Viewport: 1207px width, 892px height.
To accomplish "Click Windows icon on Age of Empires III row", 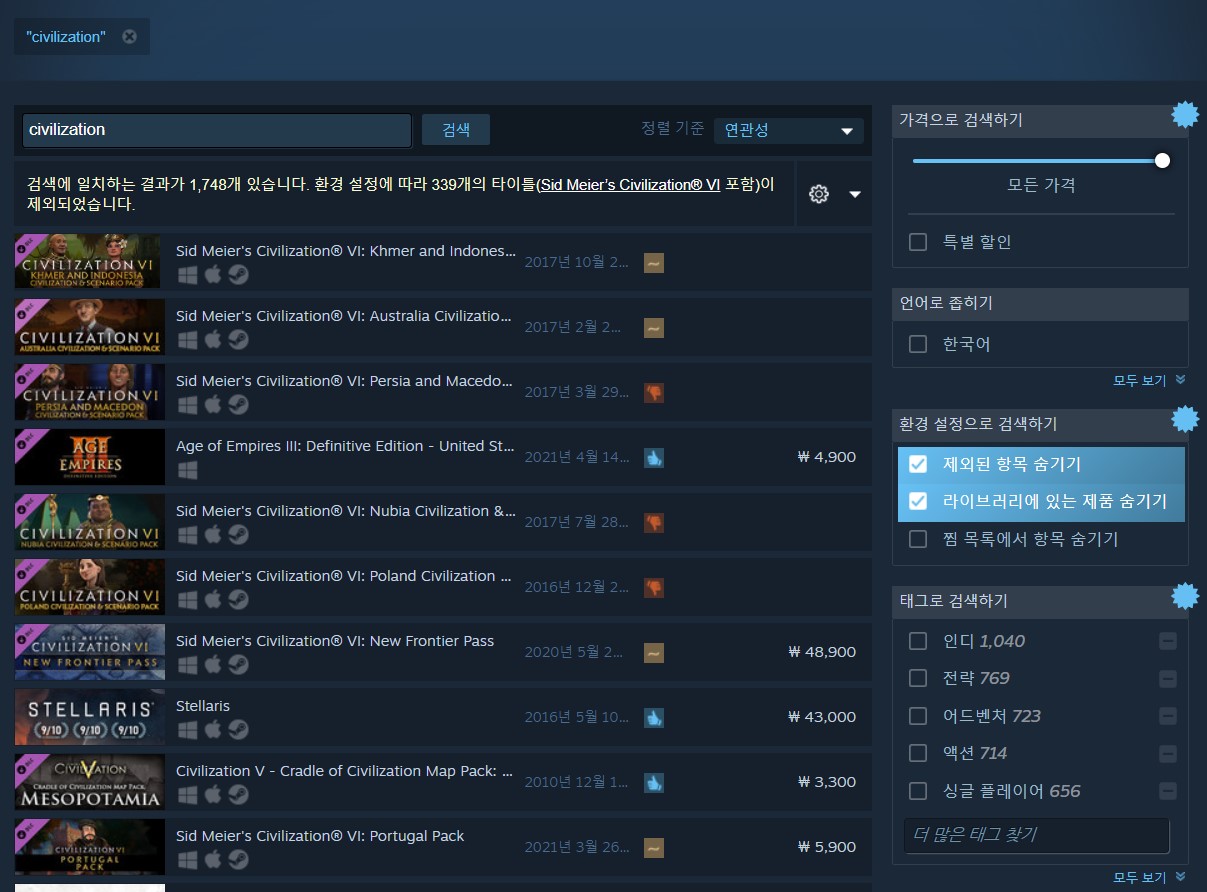I will pyautogui.click(x=187, y=469).
